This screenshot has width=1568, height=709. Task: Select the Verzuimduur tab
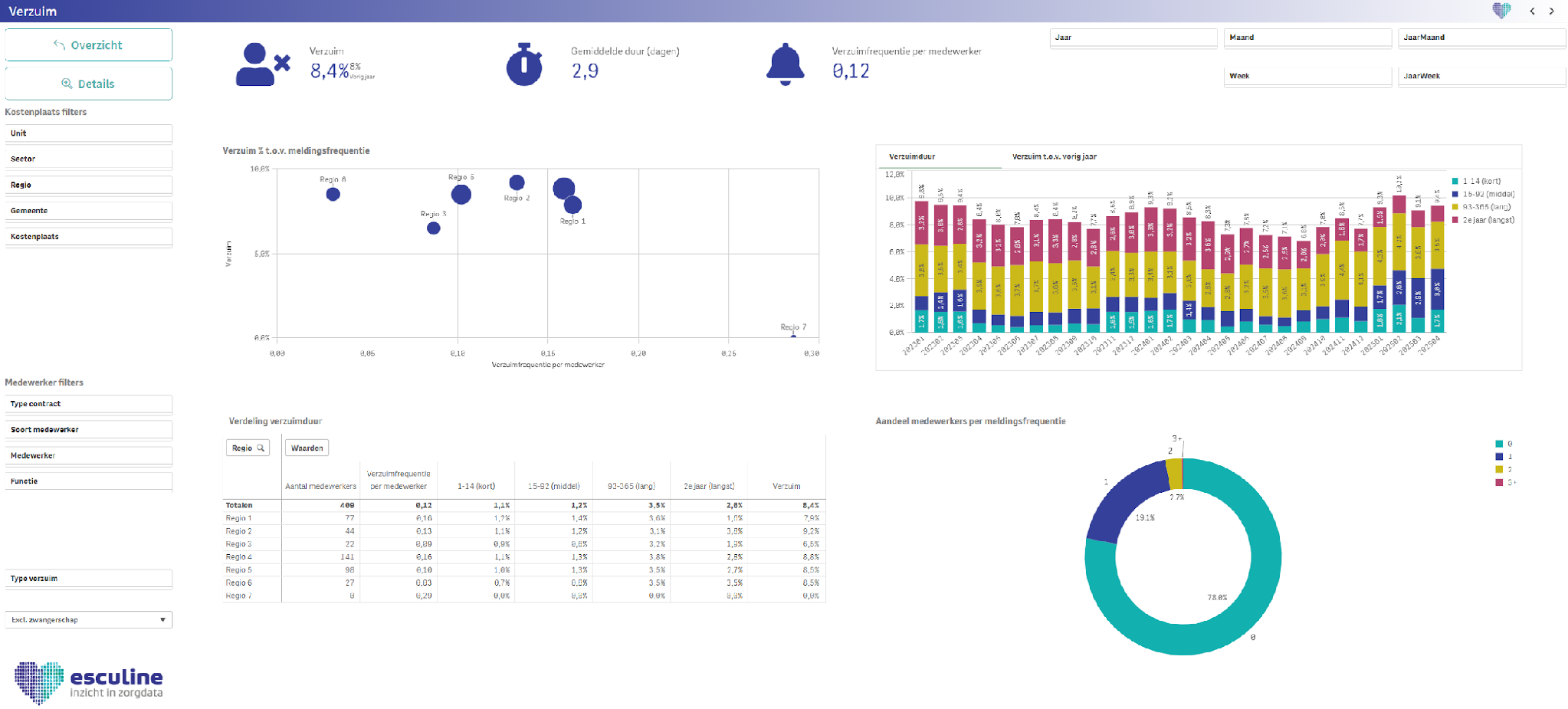912,156
